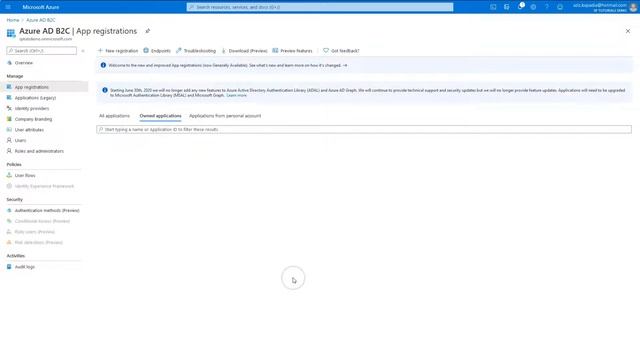640x360 pixels.
Task: Open Cloud Shell from top bar
Action: pyautogui.click(x=493, y=7)
